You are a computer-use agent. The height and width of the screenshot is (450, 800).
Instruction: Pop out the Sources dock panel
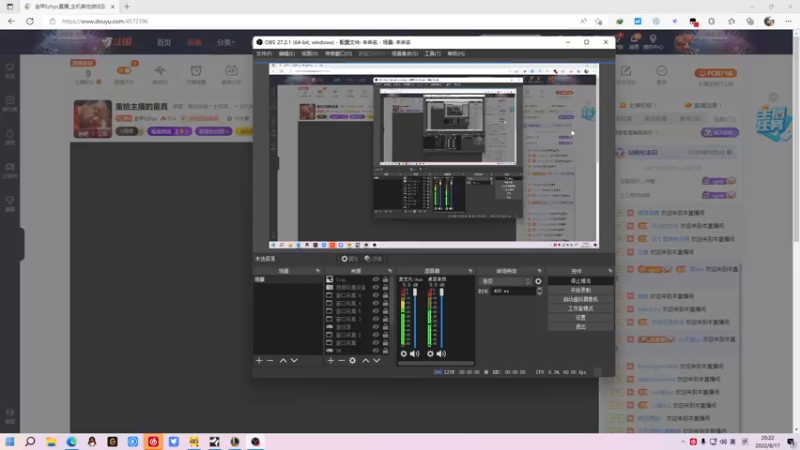pos(390,271)
